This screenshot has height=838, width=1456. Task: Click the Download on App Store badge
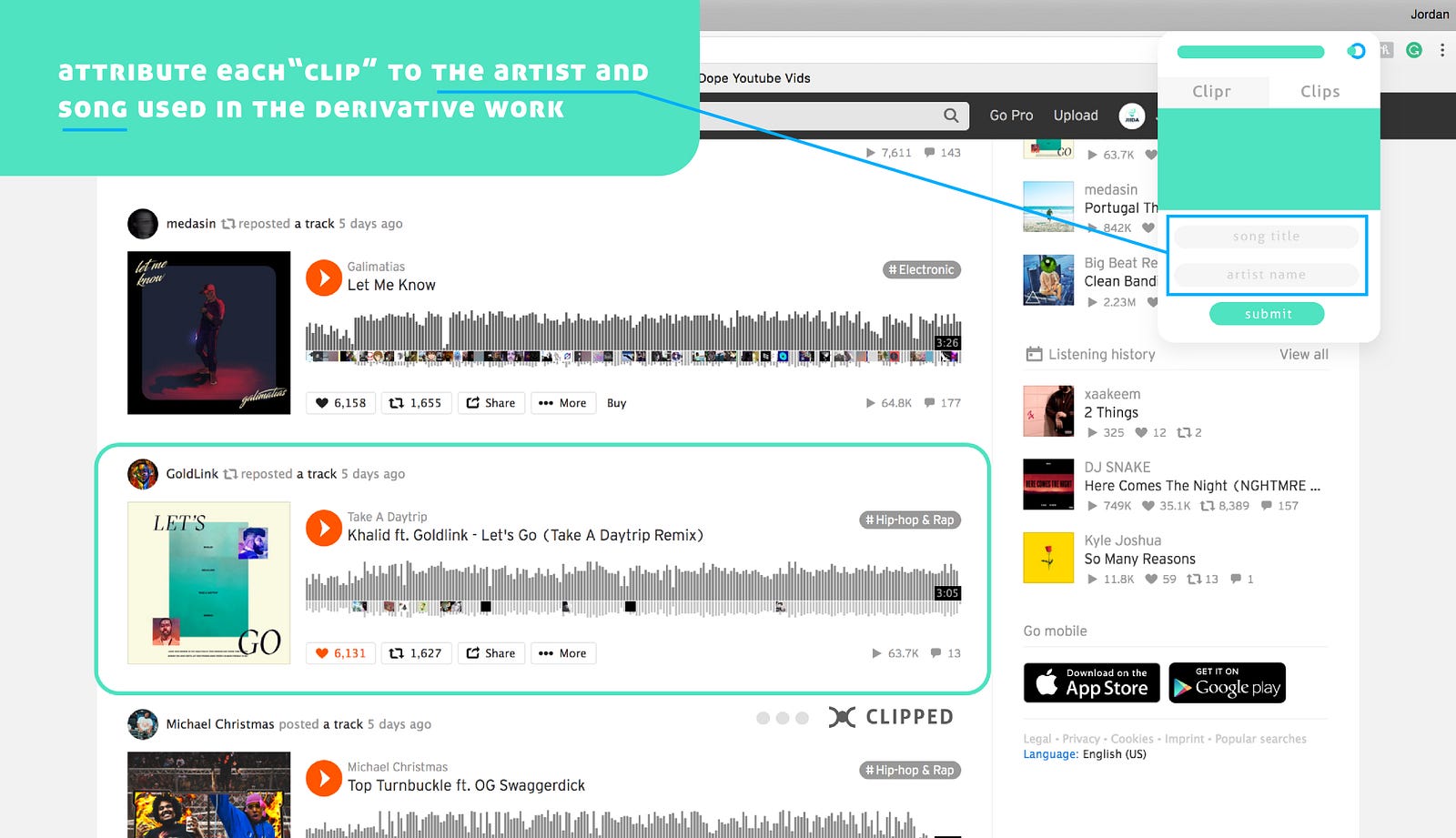[x=1092, y=683]
